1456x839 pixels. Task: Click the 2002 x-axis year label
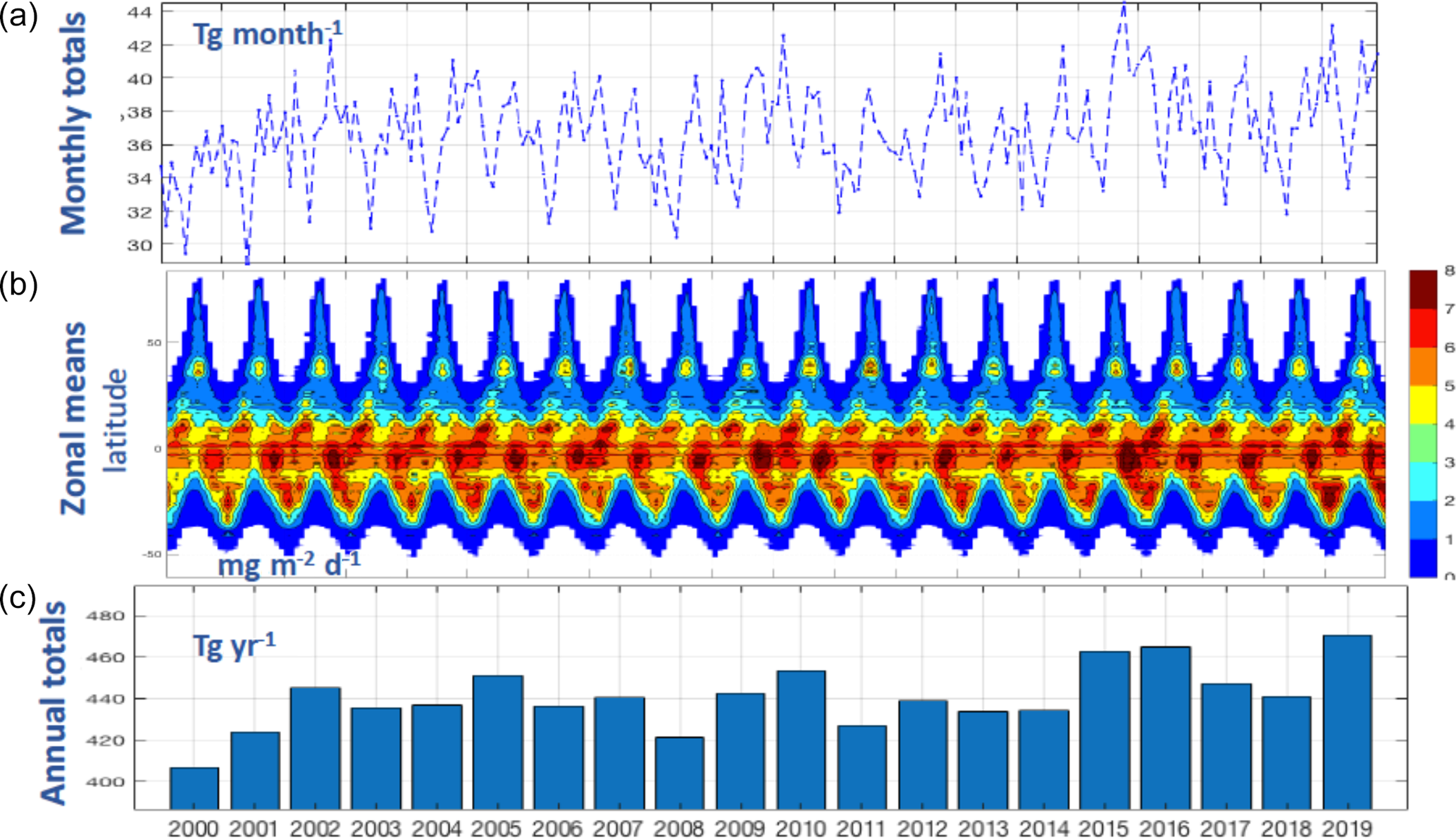tap(315, 828)
